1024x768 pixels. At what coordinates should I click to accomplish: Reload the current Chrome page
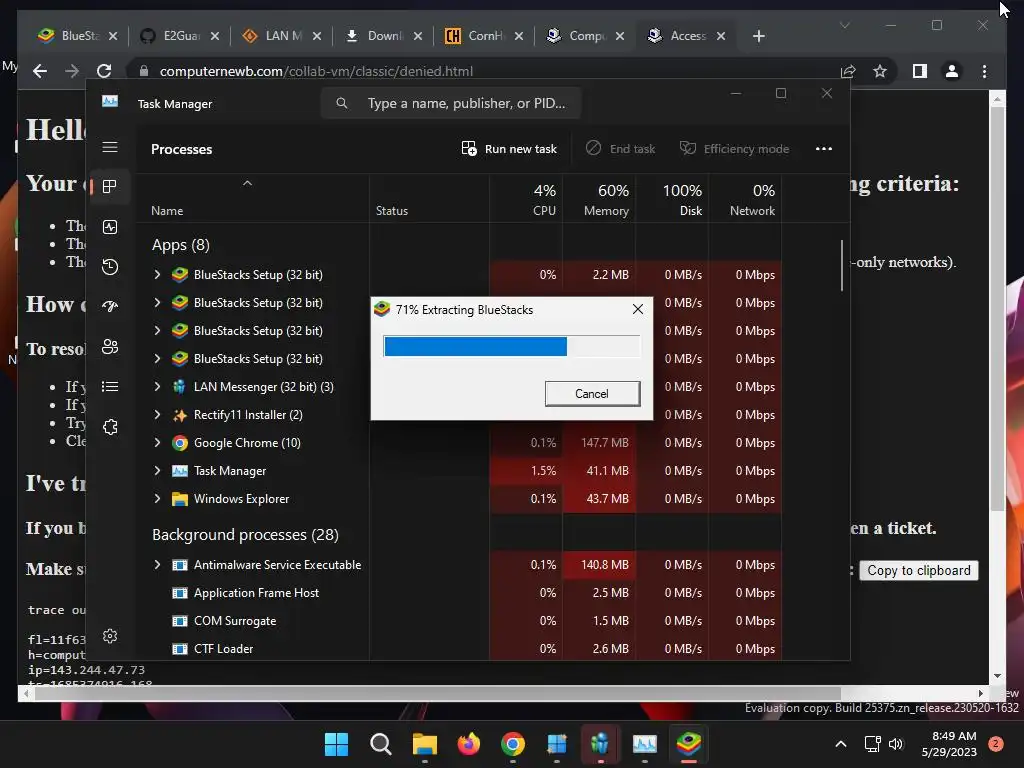pyautogui.click(x=104, y=71)
